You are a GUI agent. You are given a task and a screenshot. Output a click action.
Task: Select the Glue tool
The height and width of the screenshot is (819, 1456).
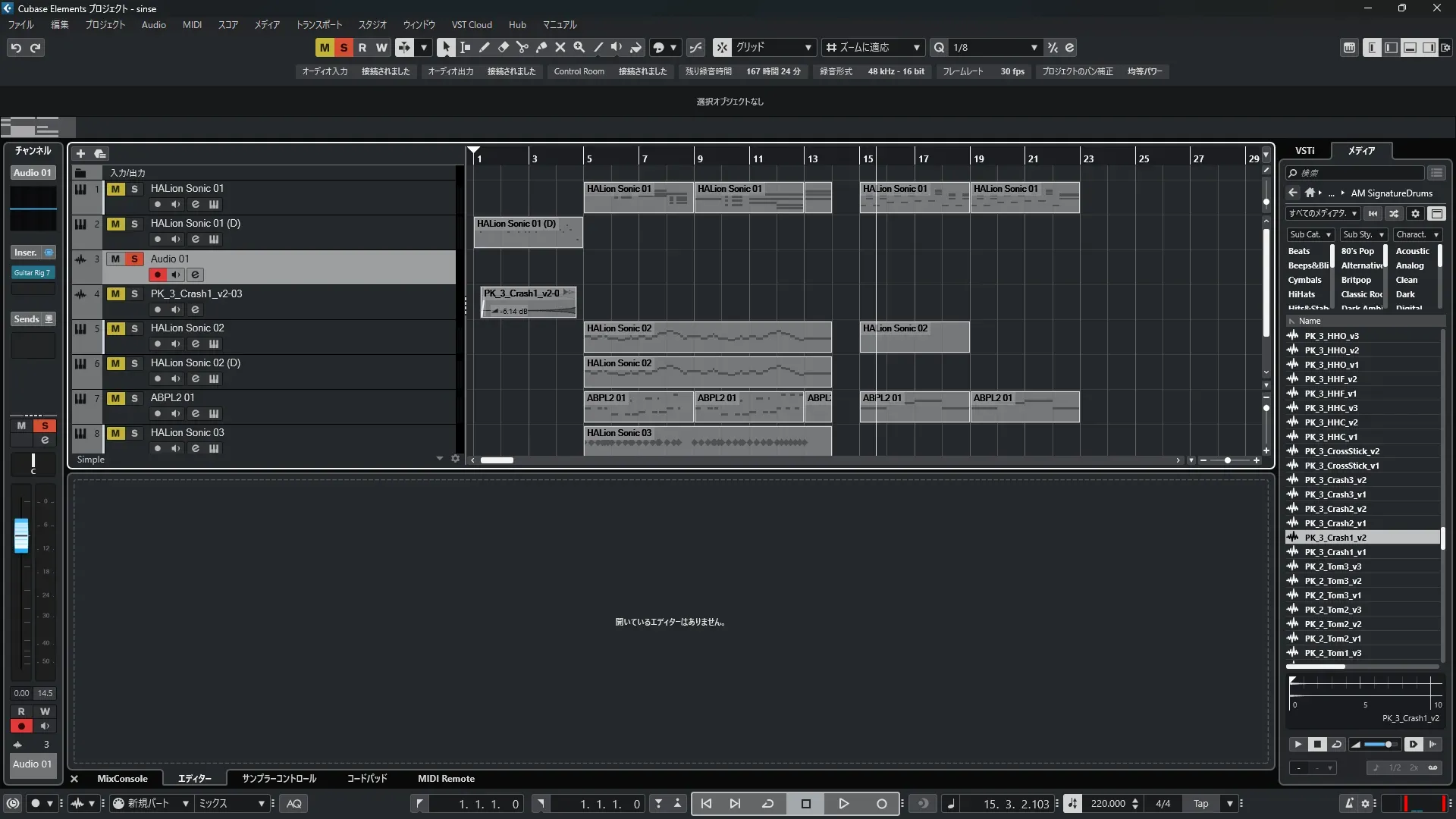(541, 47)
